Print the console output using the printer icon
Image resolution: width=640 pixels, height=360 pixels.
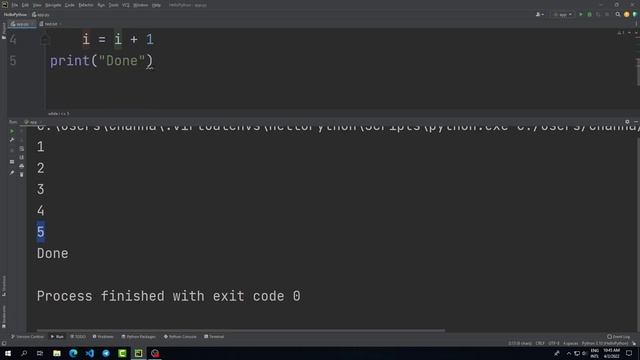tap(22, 166)
